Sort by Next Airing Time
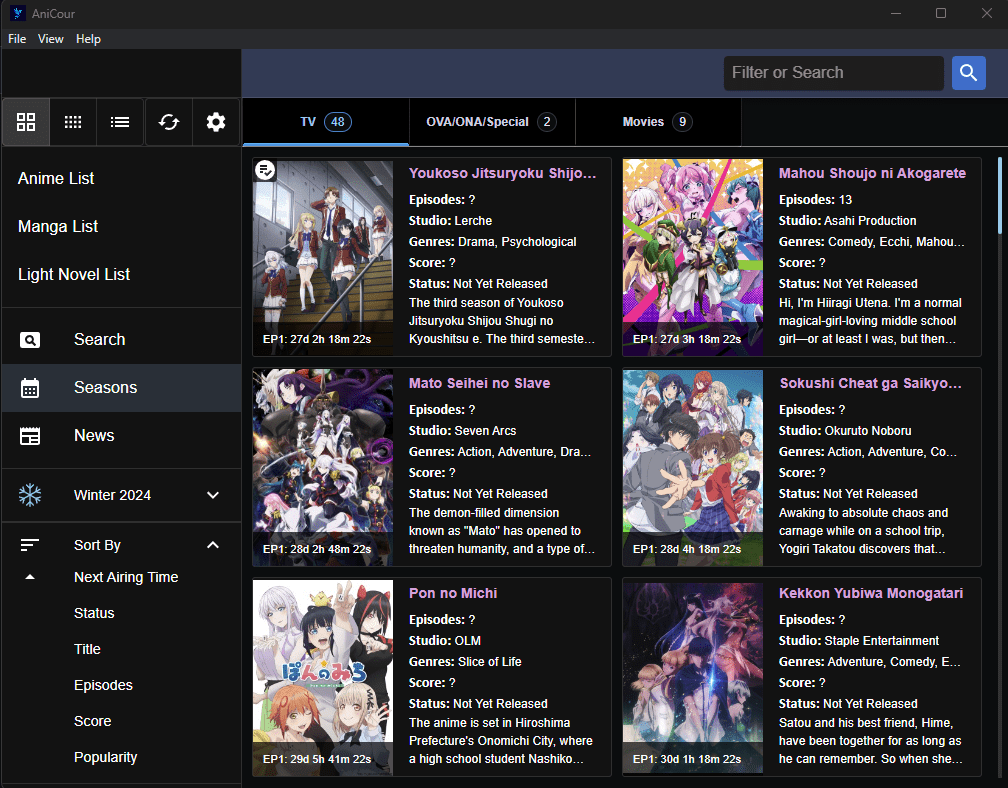The width and height of the screenshot is (1008, 788). pos(126,577)
